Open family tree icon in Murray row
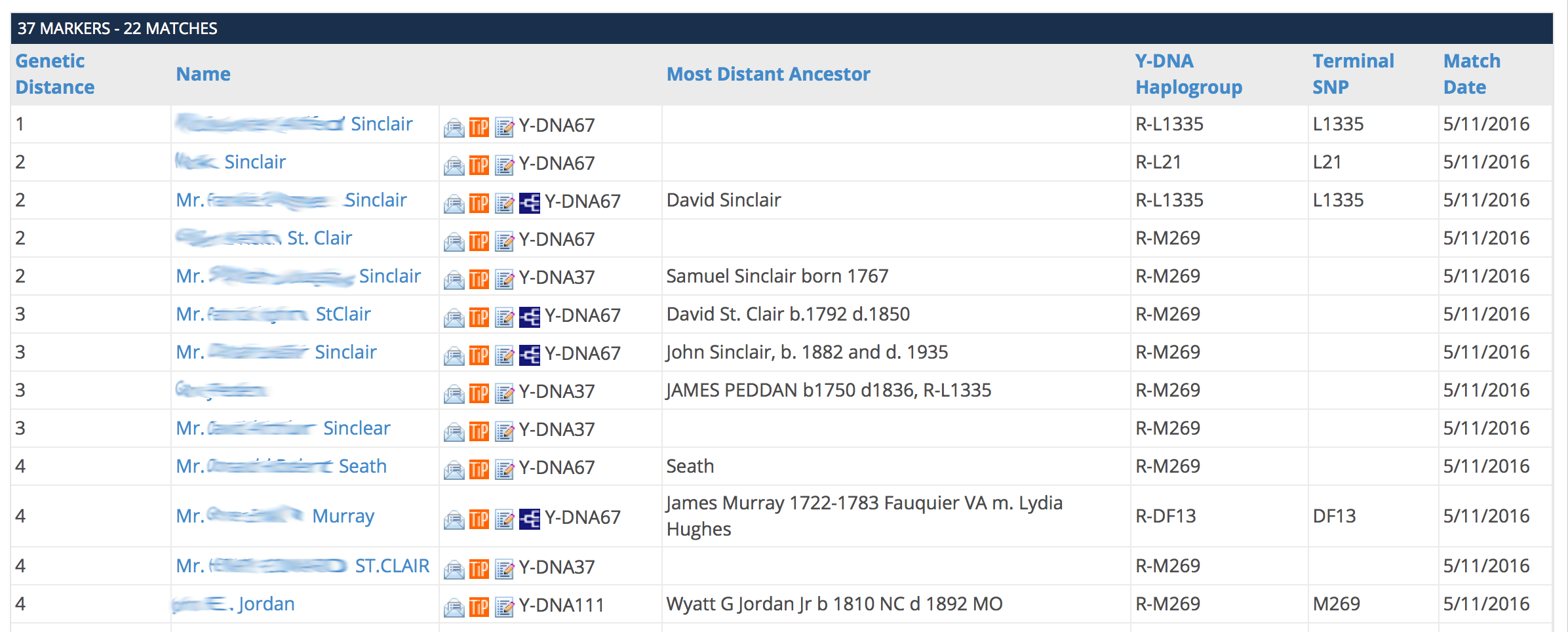 530,519
